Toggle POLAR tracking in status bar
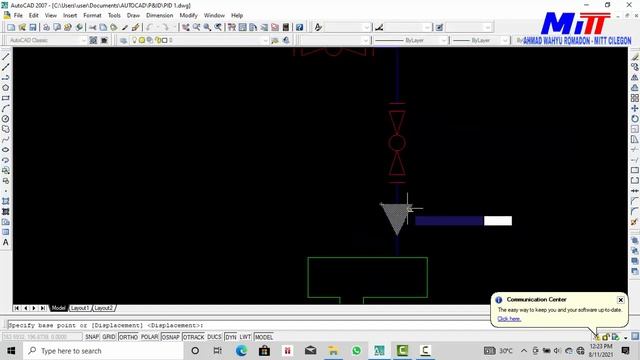The width and height of the screenshot is (640, 360). point(149,337)
